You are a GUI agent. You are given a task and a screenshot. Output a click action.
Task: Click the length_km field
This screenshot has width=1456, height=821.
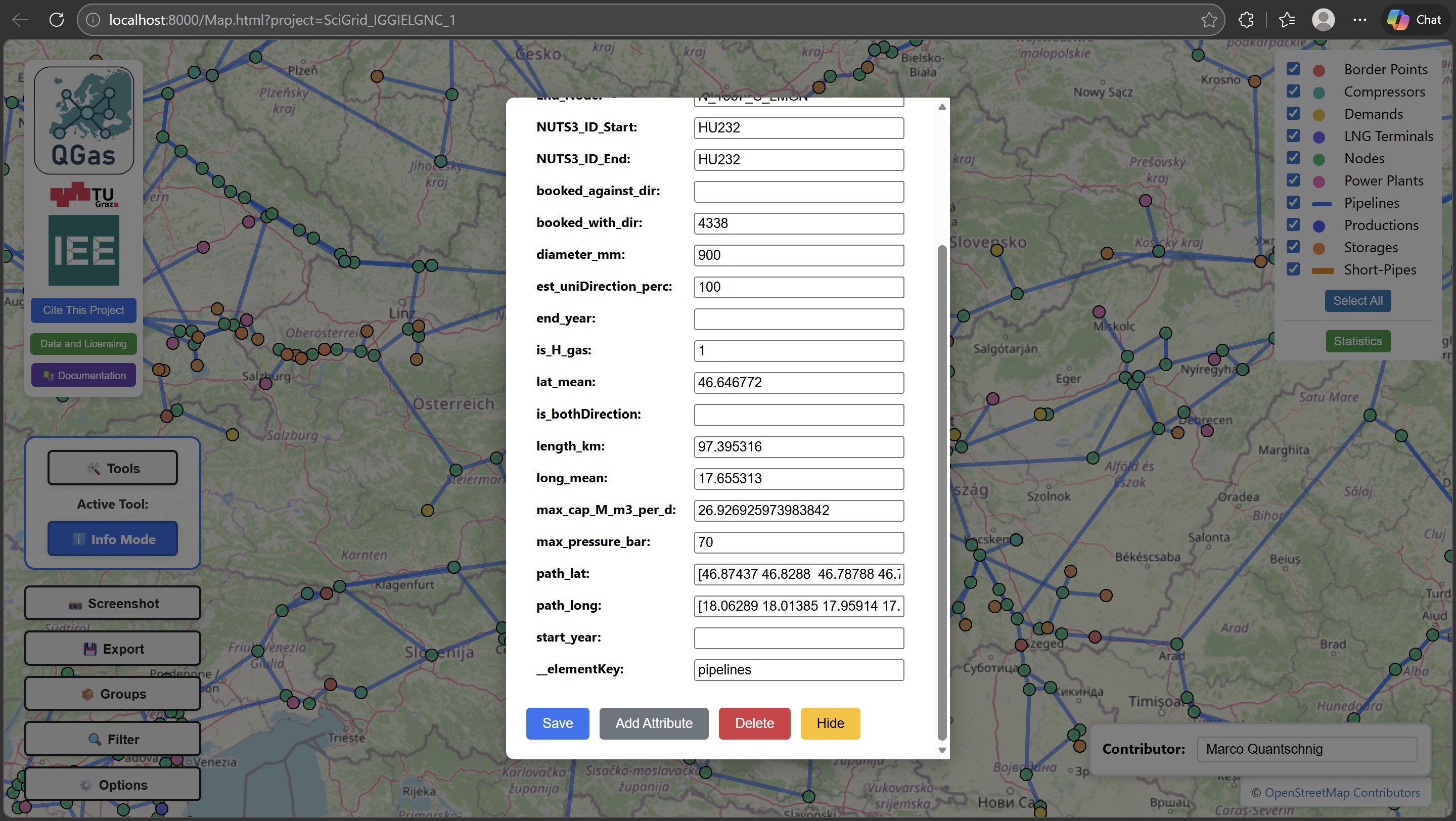coord(799,447)
